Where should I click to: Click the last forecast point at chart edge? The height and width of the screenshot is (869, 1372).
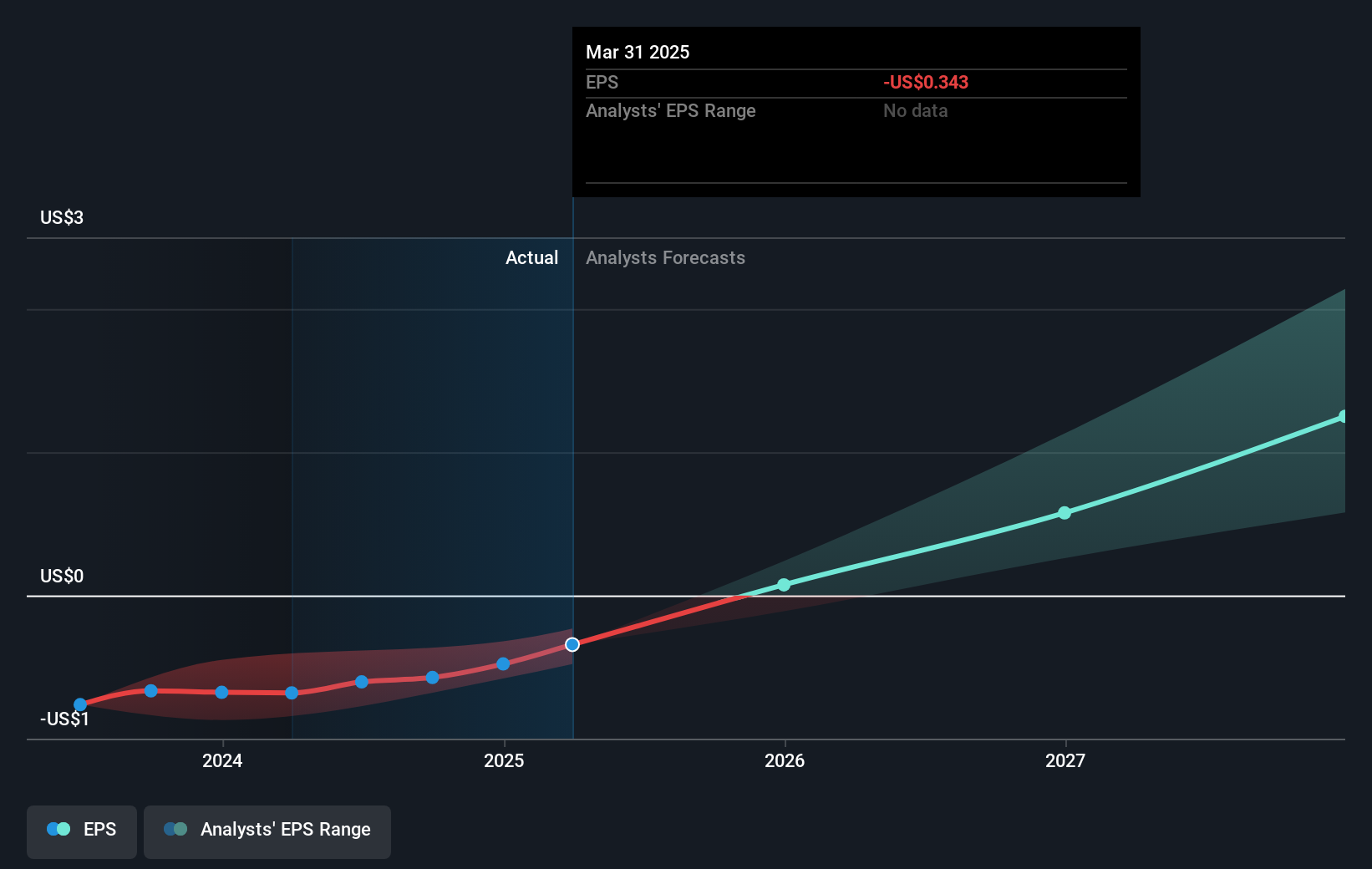[1343, 416]
